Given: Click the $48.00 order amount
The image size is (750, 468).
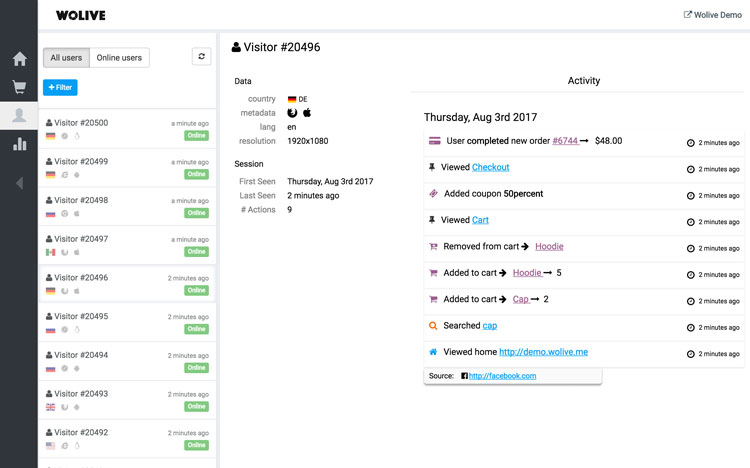Looking at the screenshot, I should coord(608,141).
